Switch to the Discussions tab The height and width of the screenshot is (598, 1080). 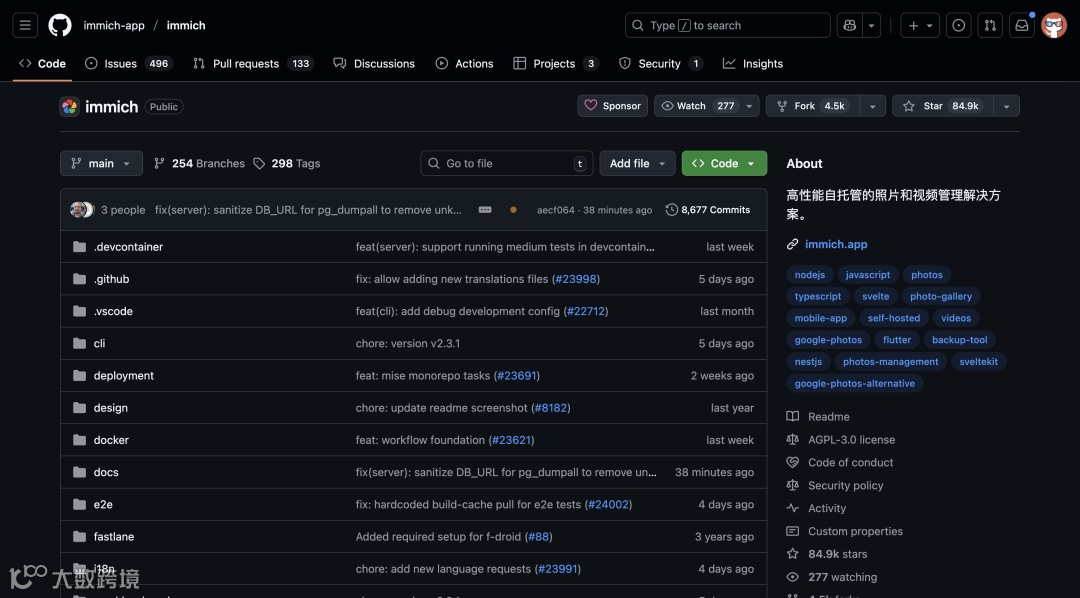(x=374, y=63)
